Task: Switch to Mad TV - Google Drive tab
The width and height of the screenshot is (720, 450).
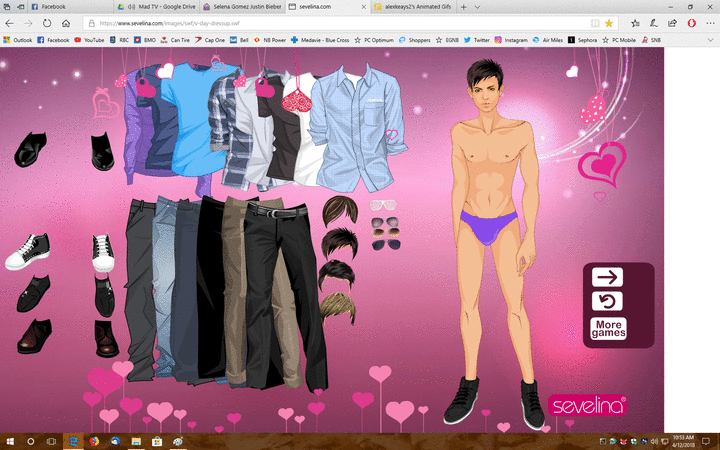Action: coord(156,6)
